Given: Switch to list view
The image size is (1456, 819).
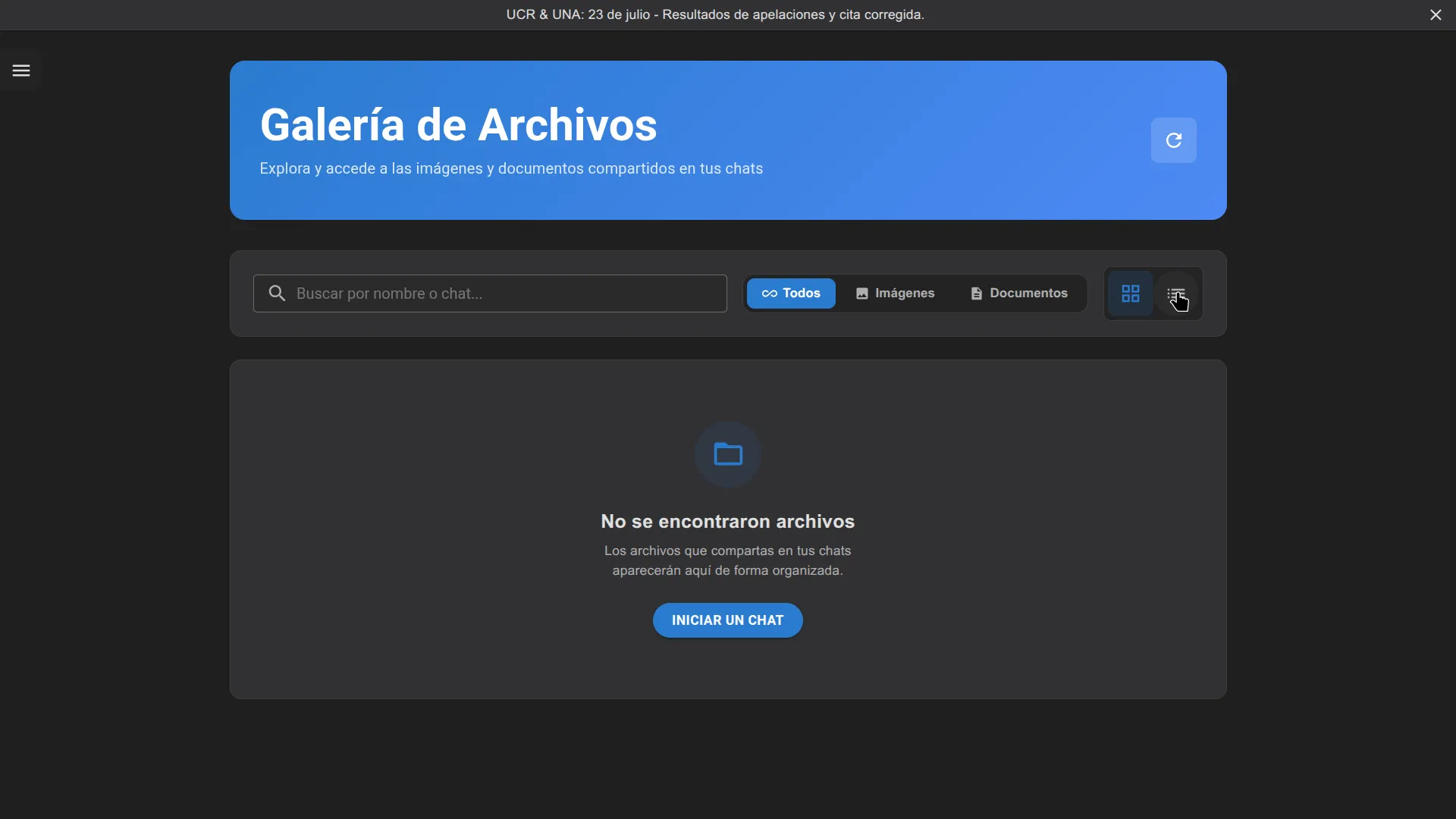Looking at the screenshot, I should (1176, 293).
